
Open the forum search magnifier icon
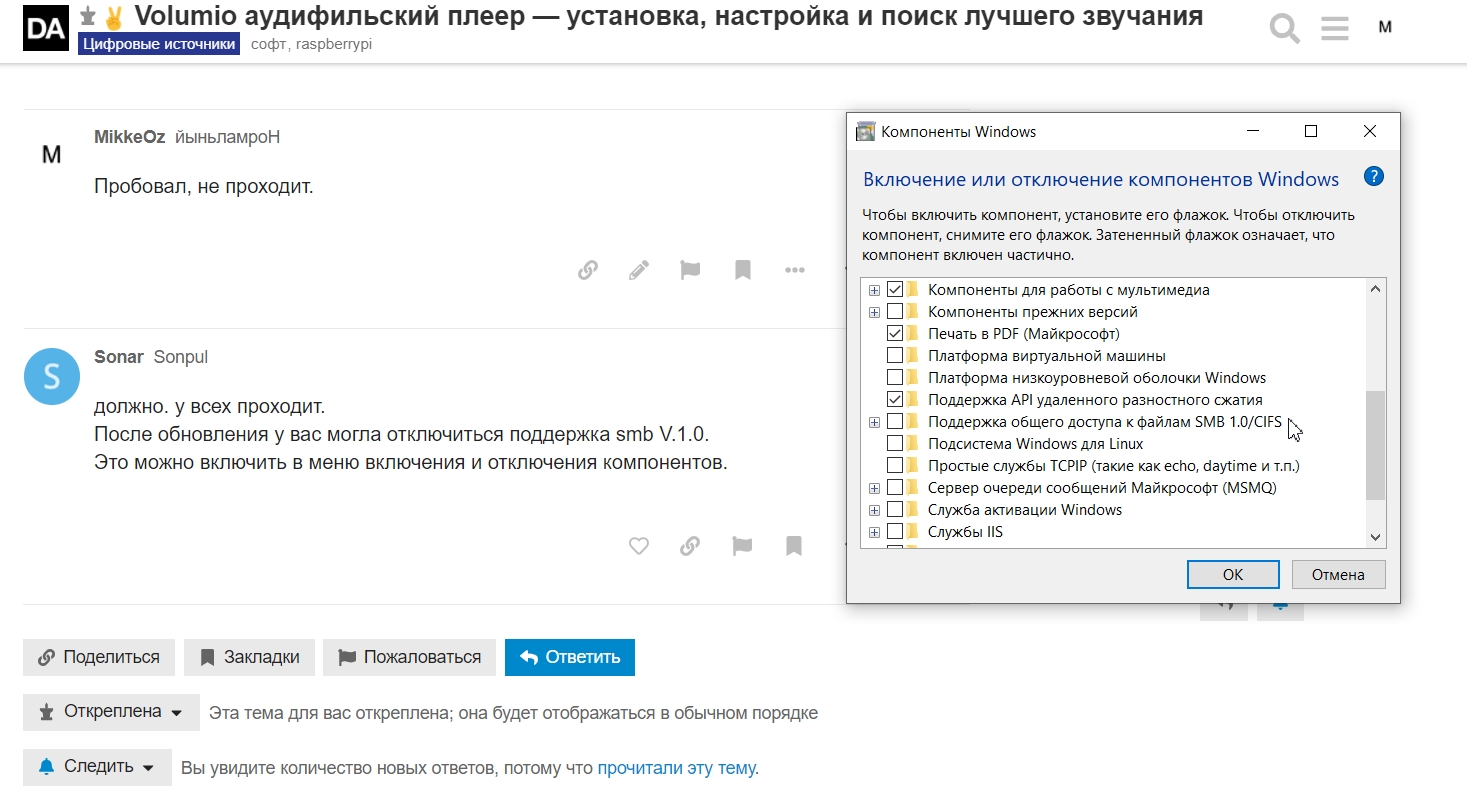tap(1285, 28)
